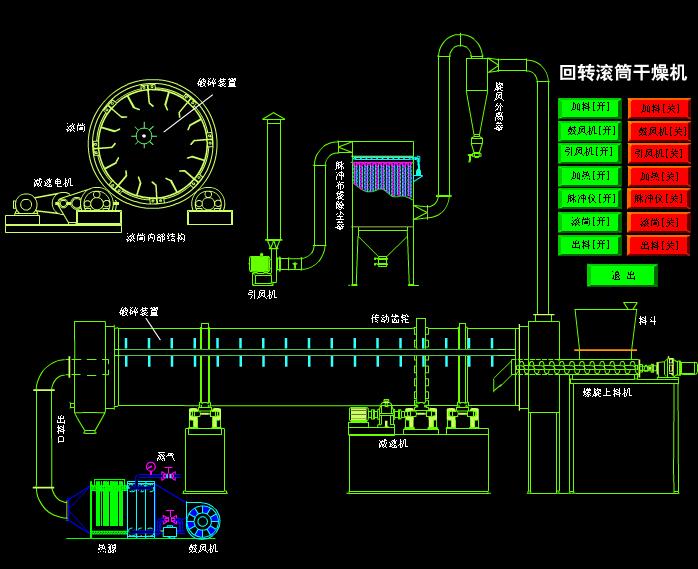Click the 料斗 text label
This screenshot has width=698, height=569.
[647, 321]
